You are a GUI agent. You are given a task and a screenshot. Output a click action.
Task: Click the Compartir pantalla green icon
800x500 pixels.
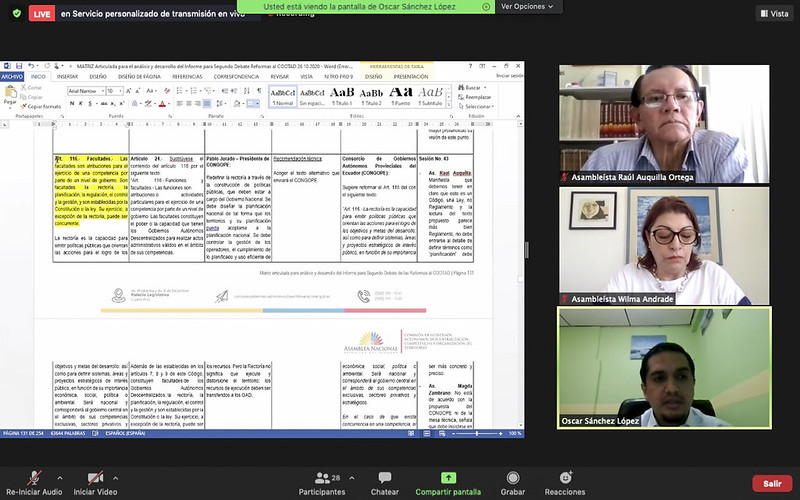coord(448,478)
